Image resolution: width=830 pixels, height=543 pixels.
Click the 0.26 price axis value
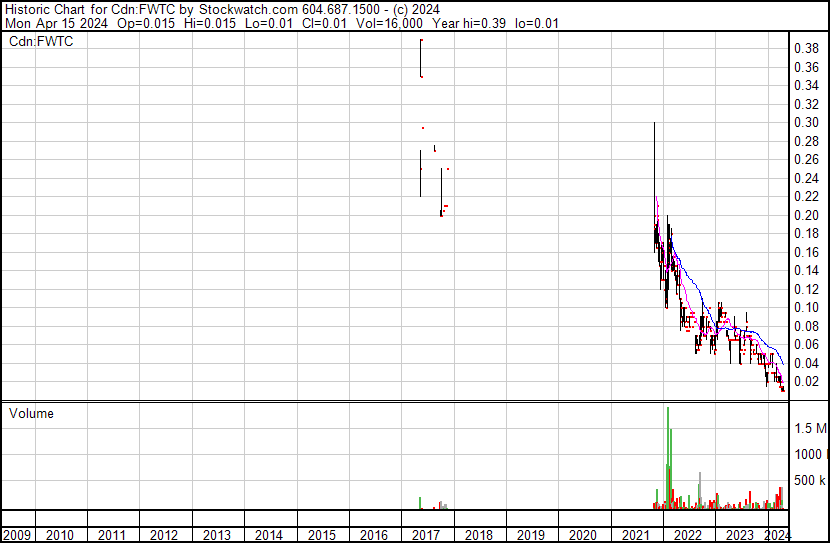(x=807, y=159)
